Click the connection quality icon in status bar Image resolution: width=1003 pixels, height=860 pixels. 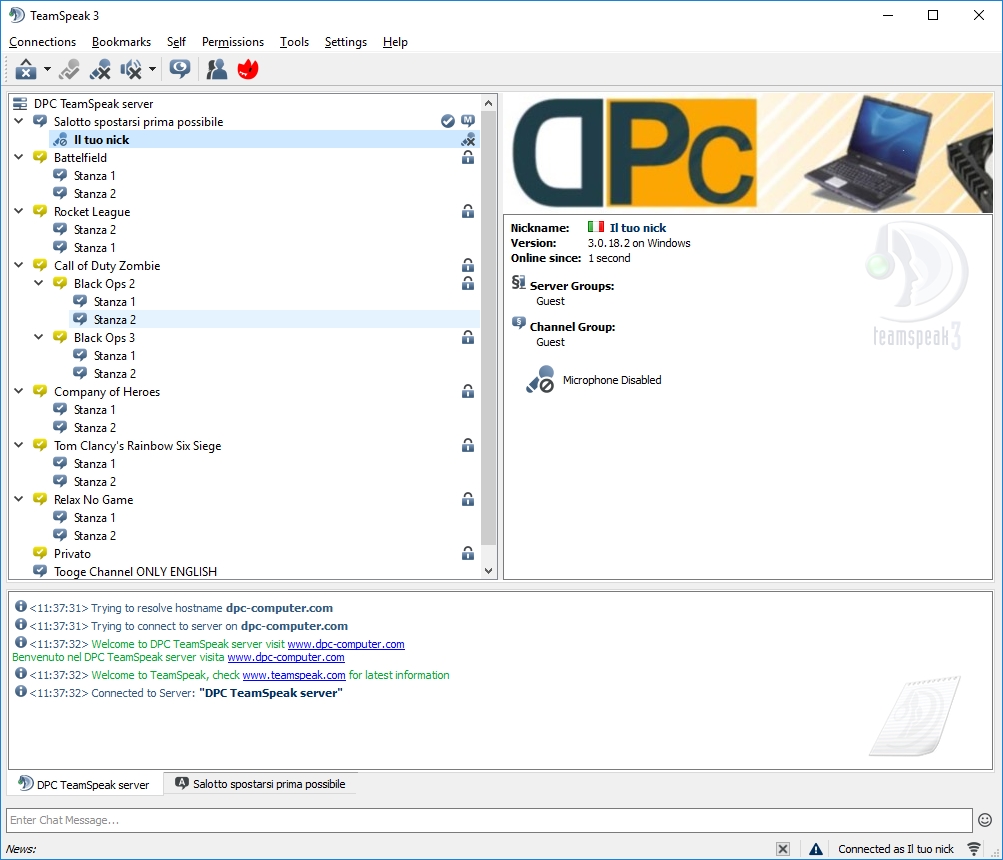point(974,849)
